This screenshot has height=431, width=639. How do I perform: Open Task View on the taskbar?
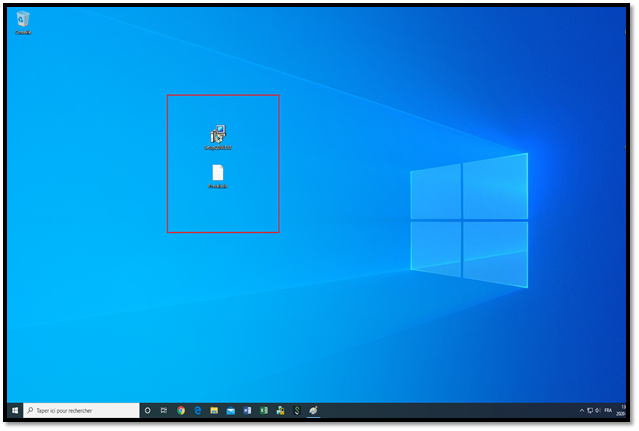point(164,410)
